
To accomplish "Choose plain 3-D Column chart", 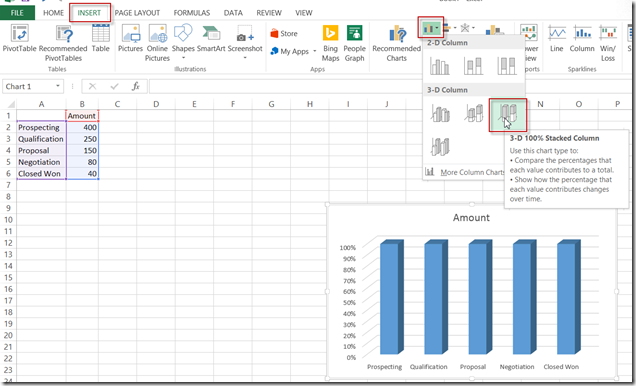I will 440,146.
